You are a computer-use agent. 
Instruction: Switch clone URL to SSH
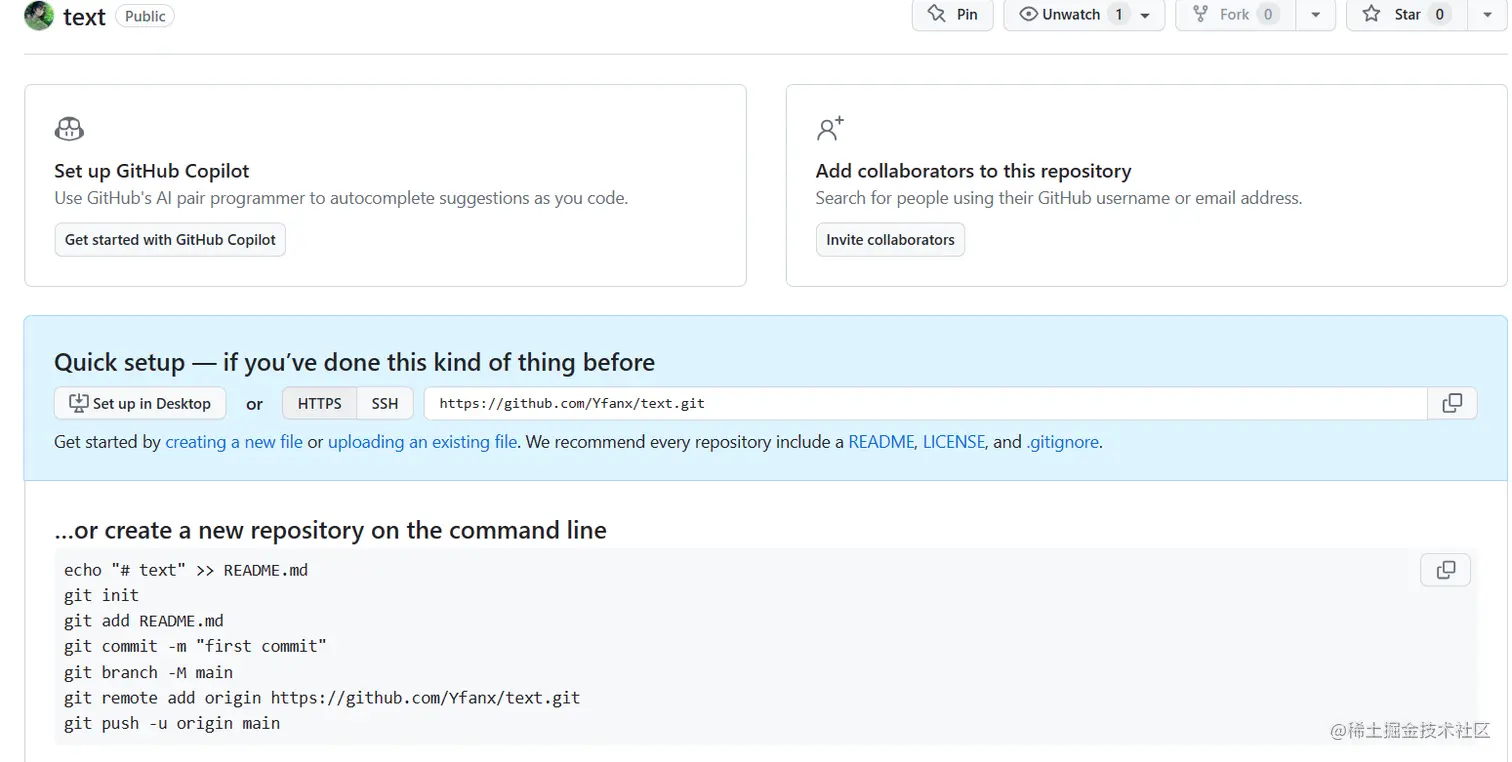pyautogui.click(x=385, y=403)
